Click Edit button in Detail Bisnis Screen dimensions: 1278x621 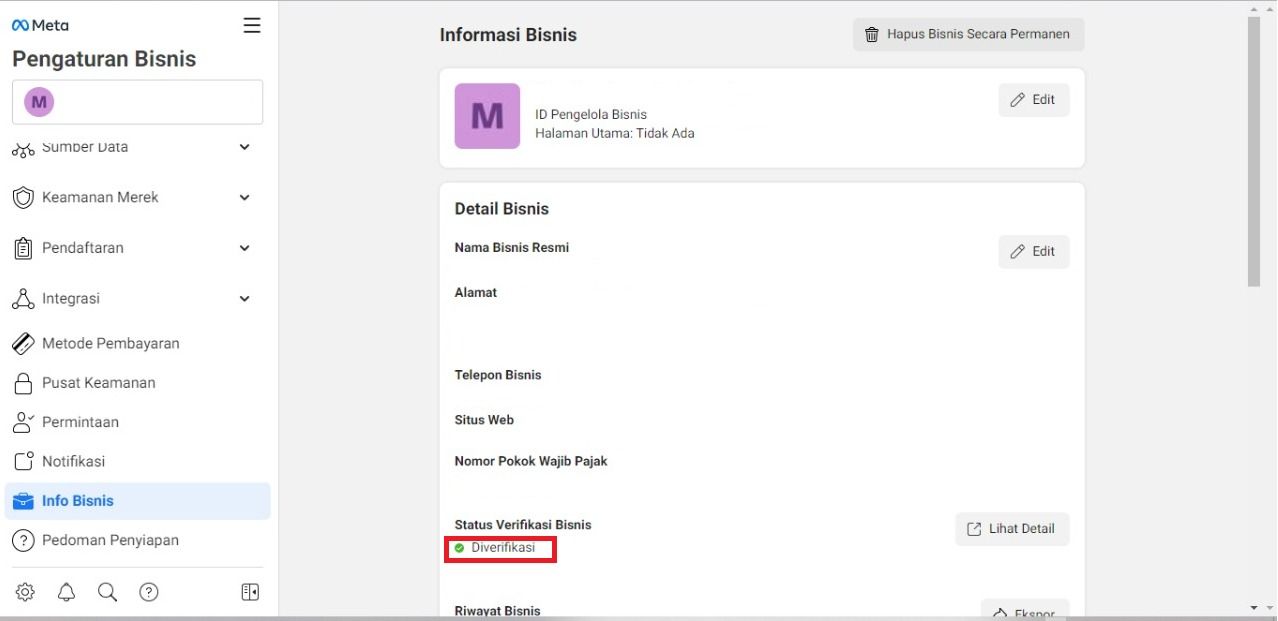1033,252
